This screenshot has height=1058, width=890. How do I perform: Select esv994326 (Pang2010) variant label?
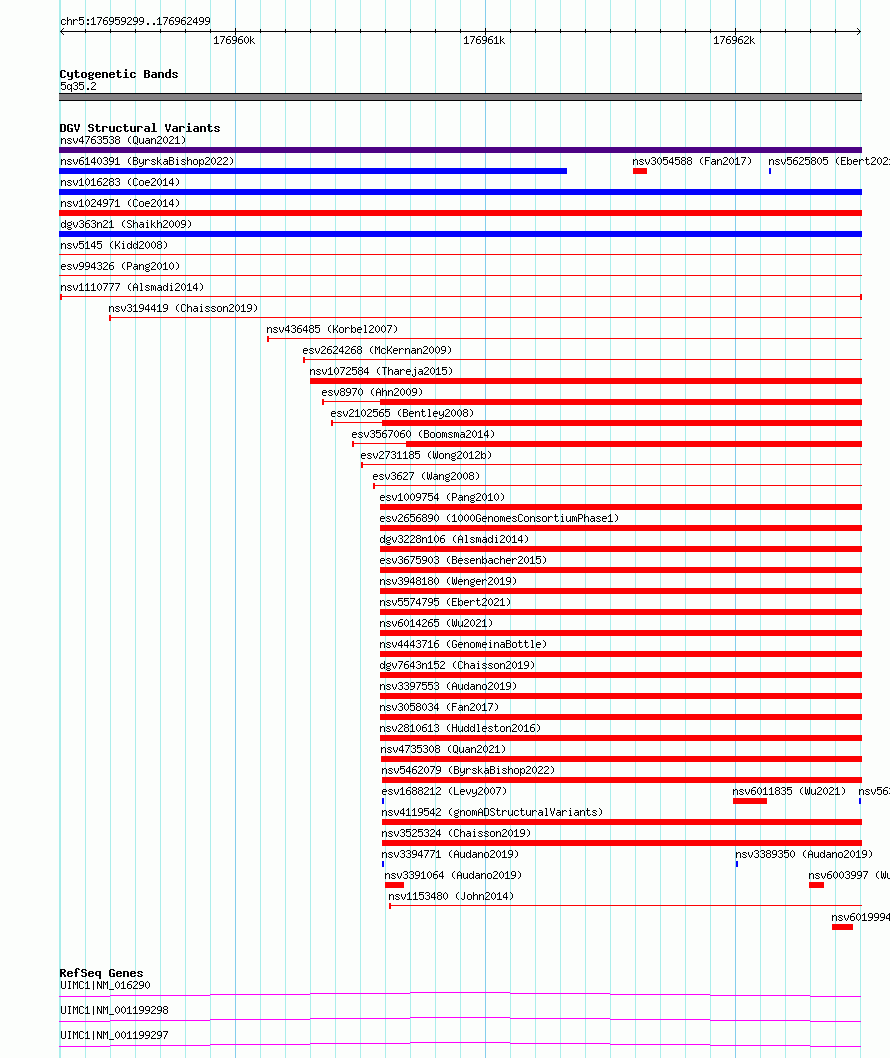pyautogui.click(x=120, y=266)
